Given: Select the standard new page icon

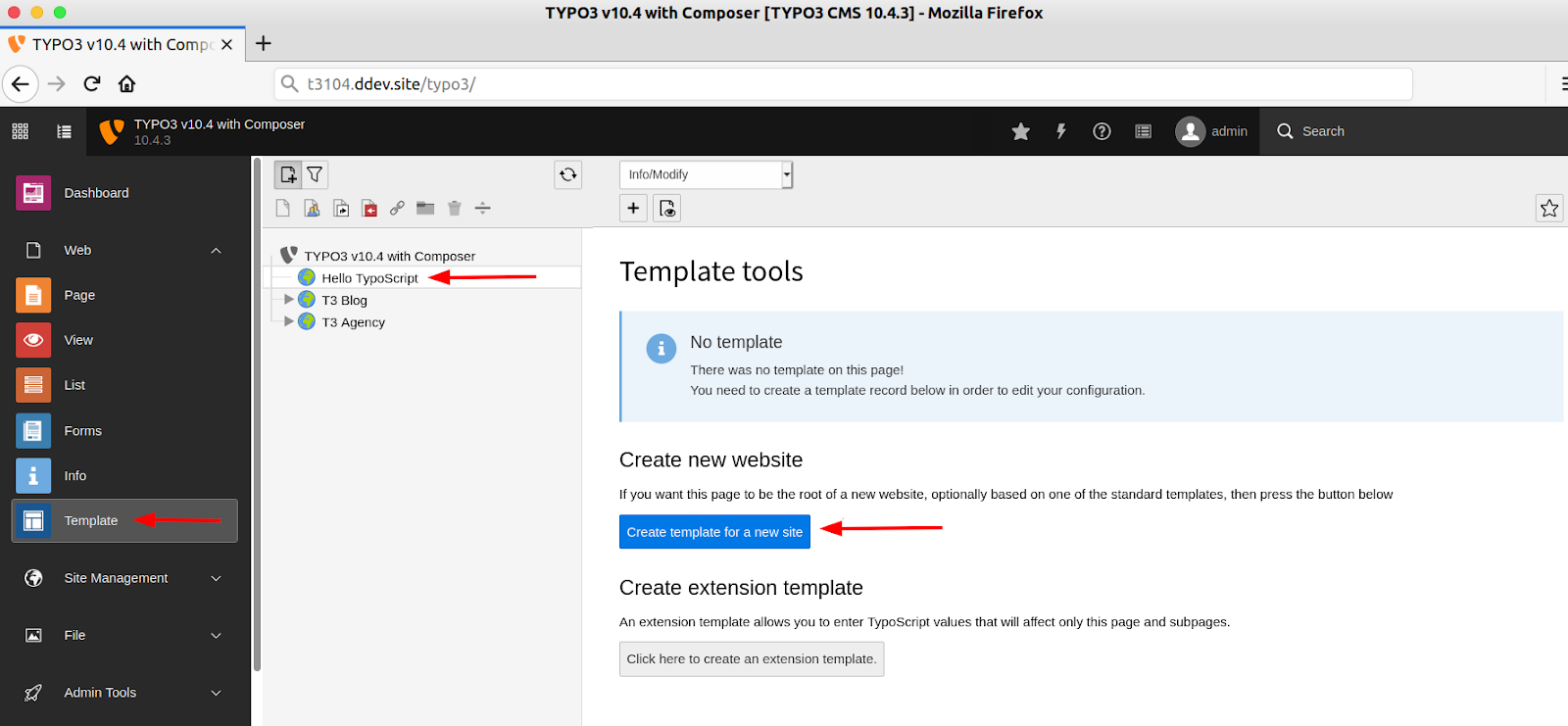Looking at the screenshot, I should 283,208.
